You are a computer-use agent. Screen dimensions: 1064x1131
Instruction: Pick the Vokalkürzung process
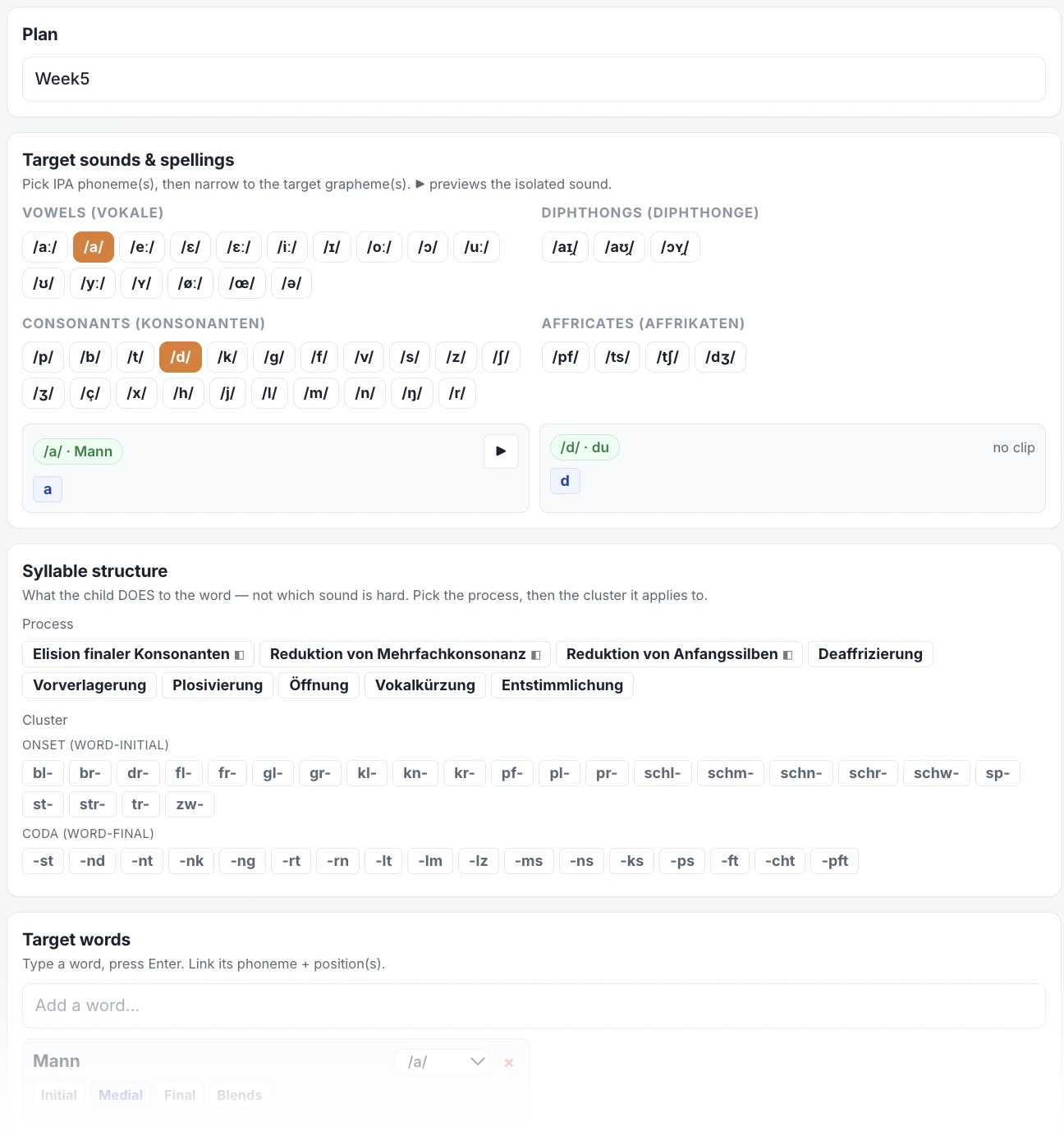click(425, 685)
